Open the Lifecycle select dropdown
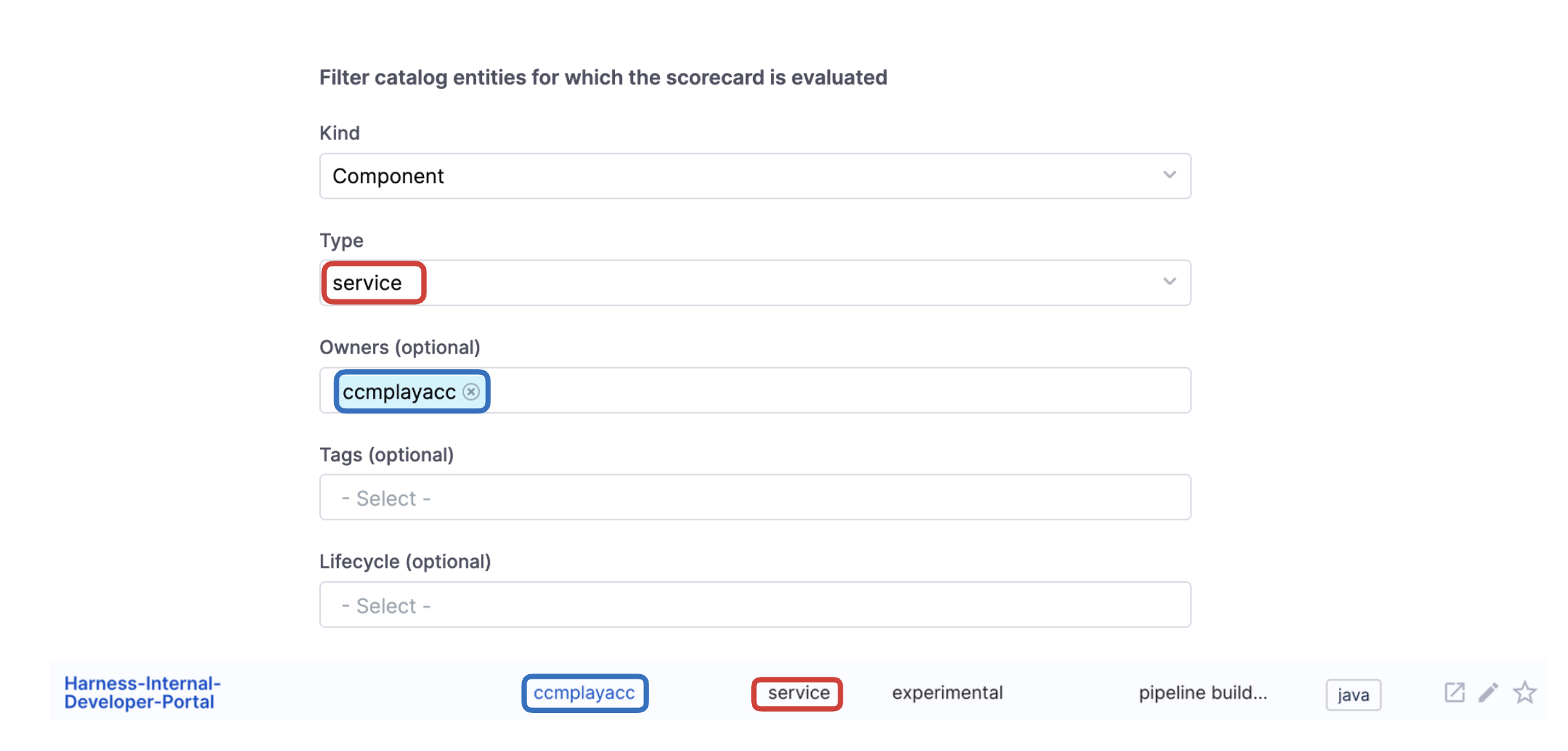Screen dimensions: 1568x751 (754, 605)
